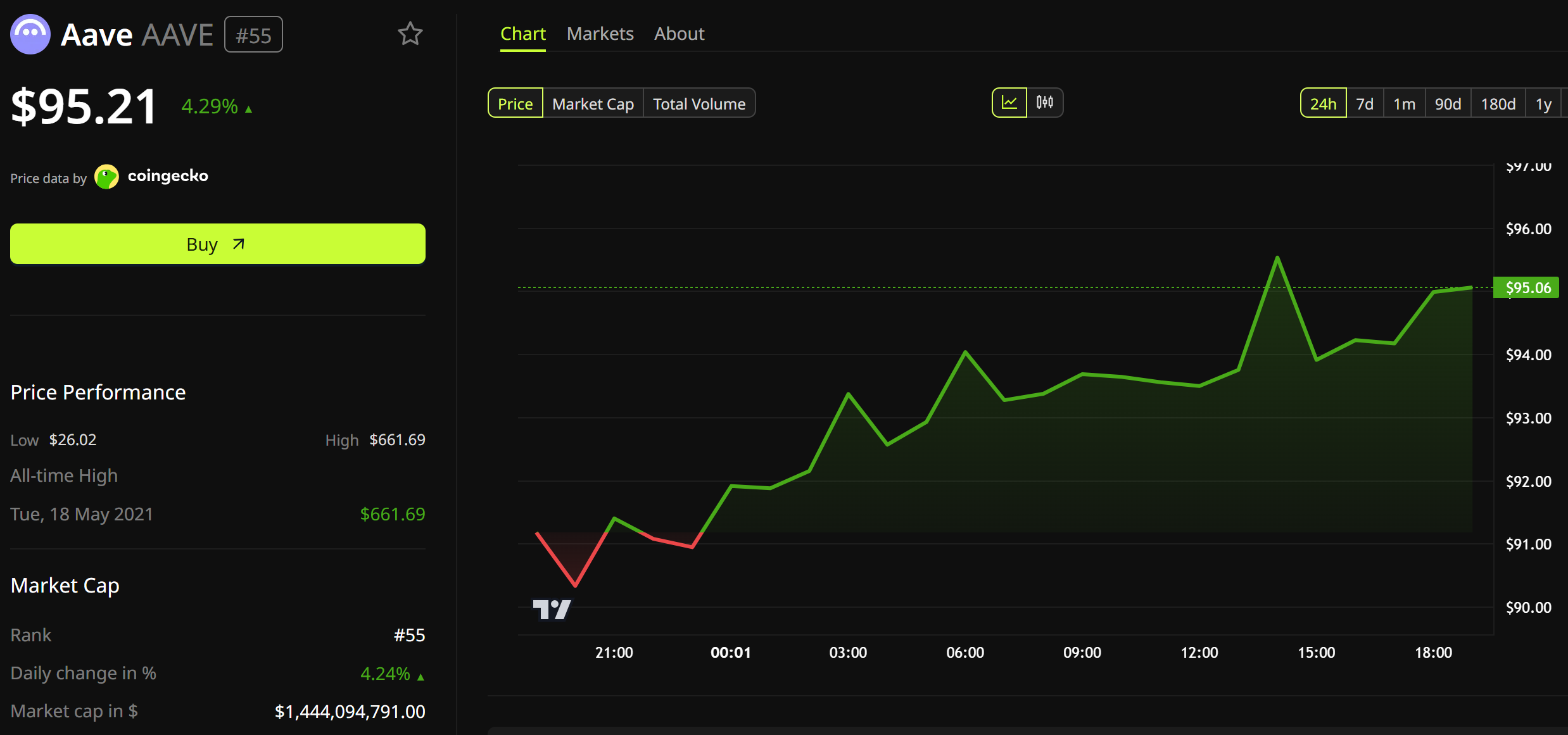Click the TradingView watermark on the chart
Viewport: 1568px width, 735px height.
pos(552,609)
